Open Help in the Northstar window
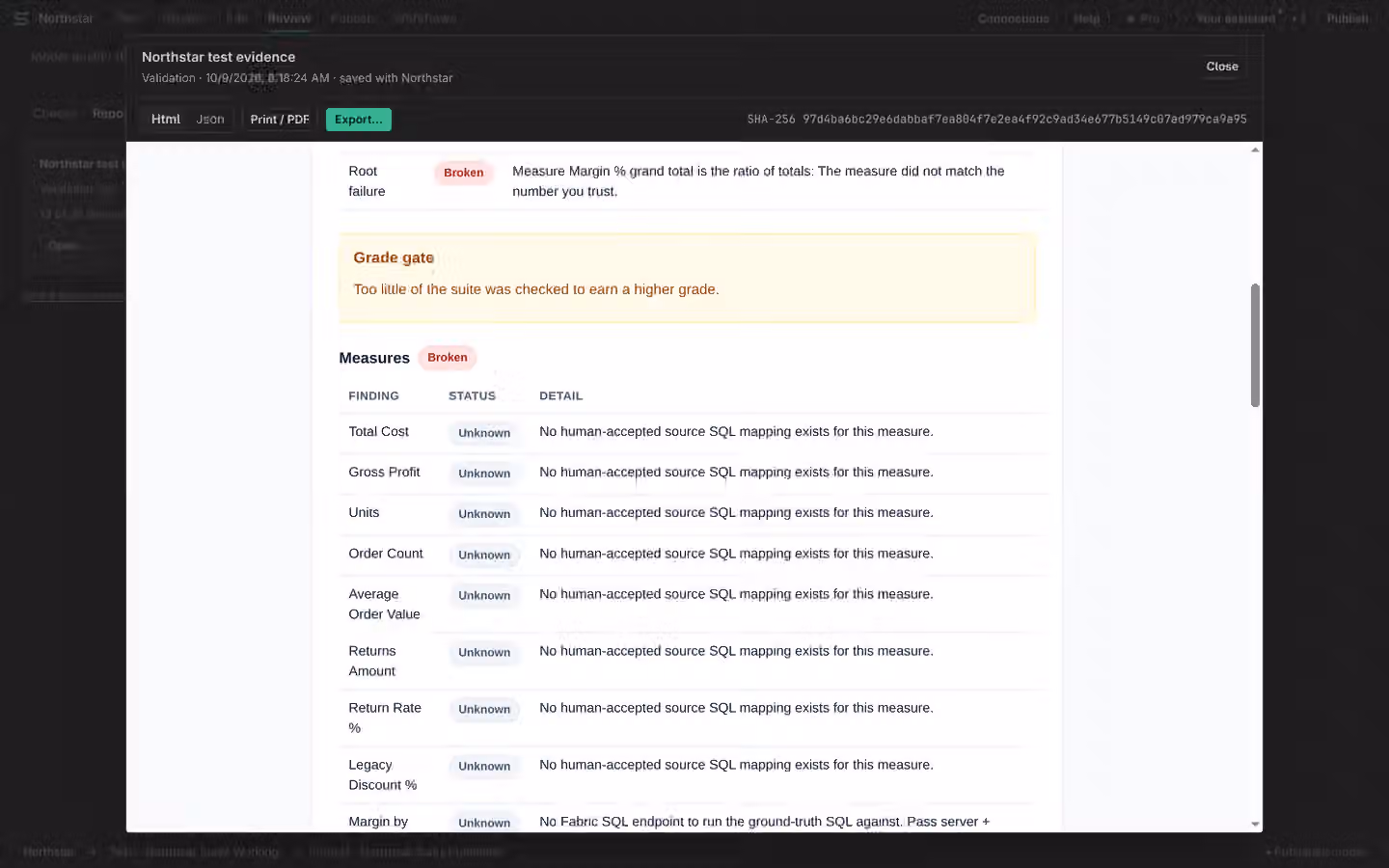The height and width of the screenshot is (868, 1389). pos(1087,18)
